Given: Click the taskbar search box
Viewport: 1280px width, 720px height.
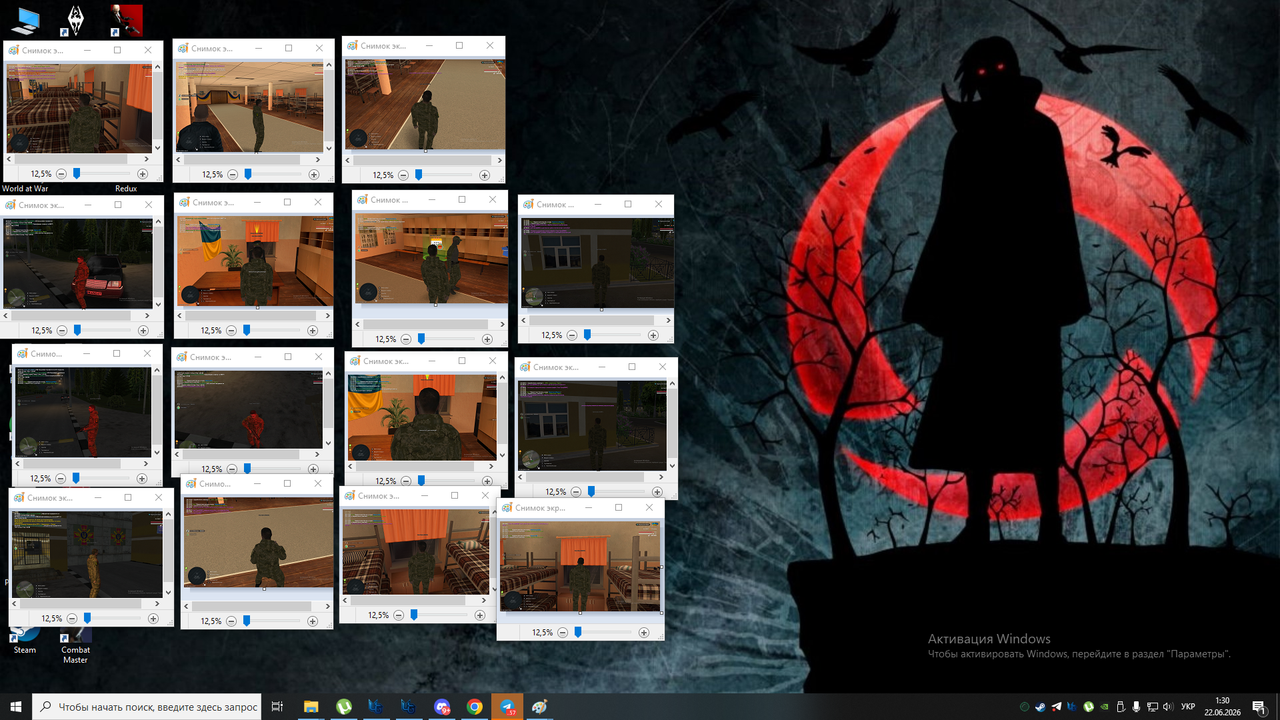Looking at the screenshot, I should click(146, 706).
